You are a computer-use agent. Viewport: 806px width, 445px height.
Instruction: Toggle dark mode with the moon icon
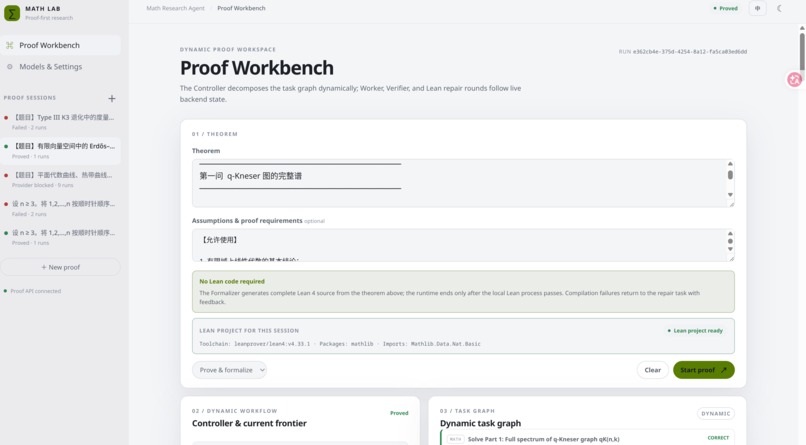point(779,8)
